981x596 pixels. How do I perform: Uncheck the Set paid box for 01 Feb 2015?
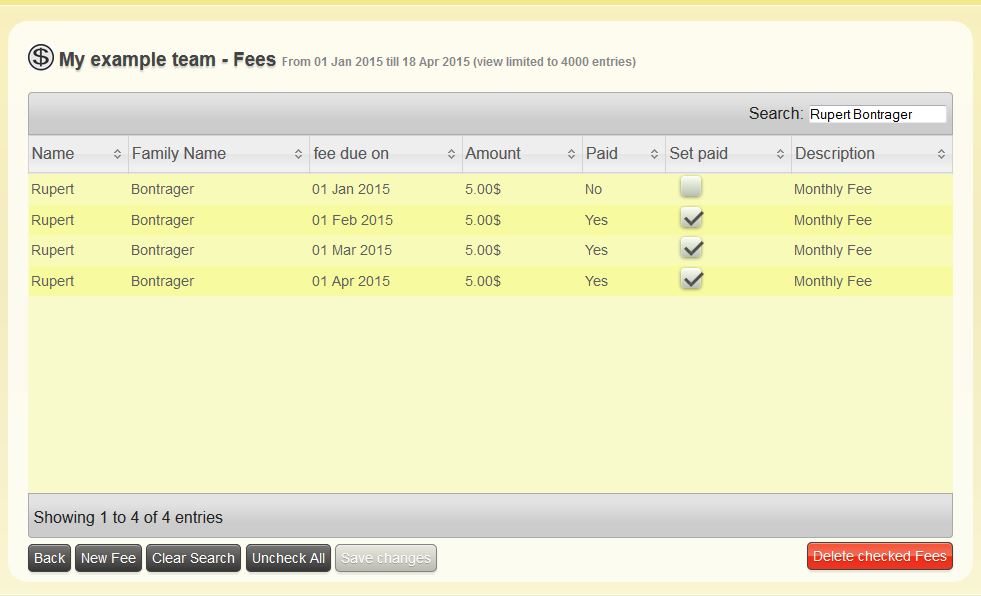coord(690,217)
